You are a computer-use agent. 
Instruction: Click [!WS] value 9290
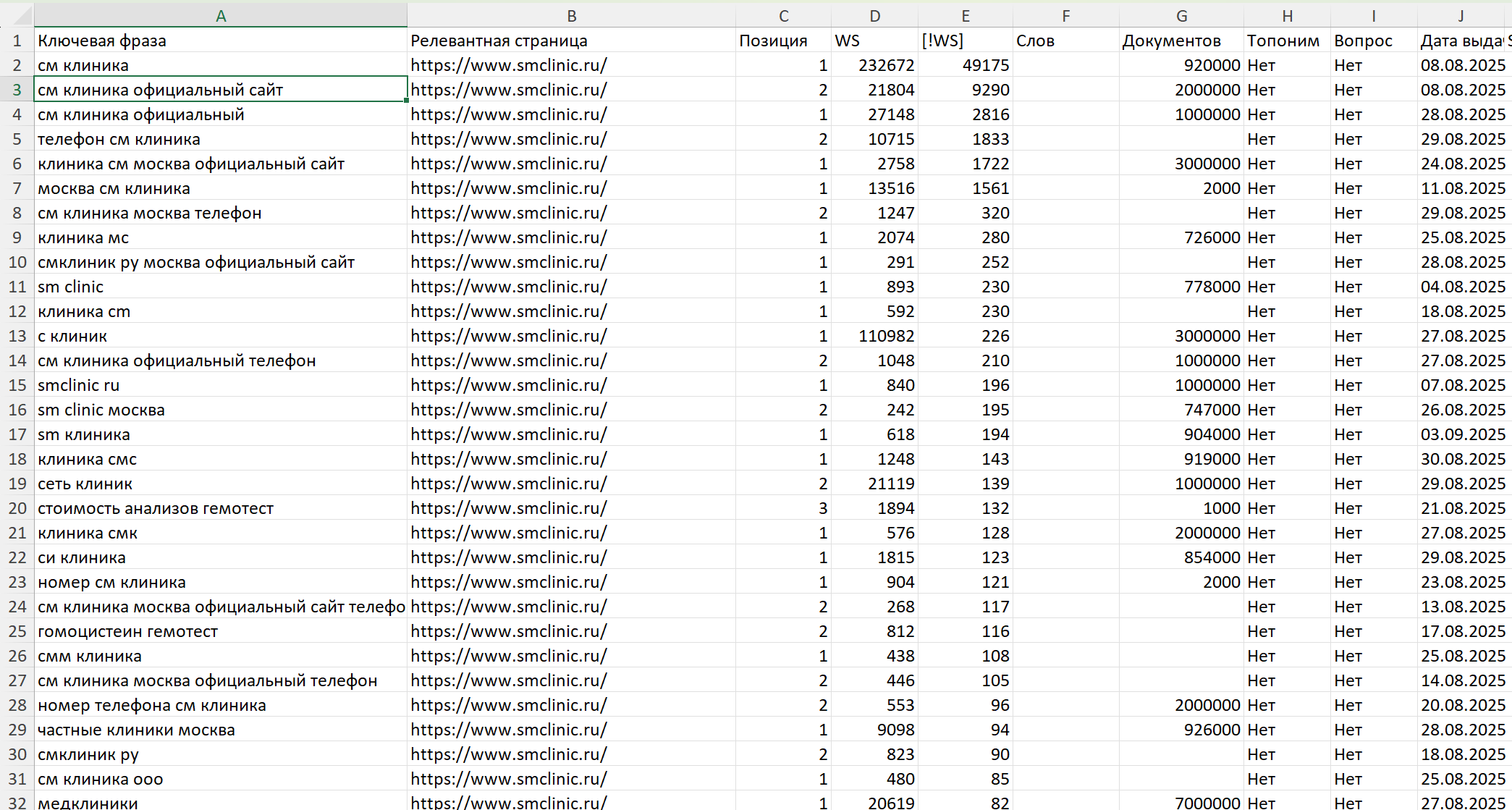(966, 90)
